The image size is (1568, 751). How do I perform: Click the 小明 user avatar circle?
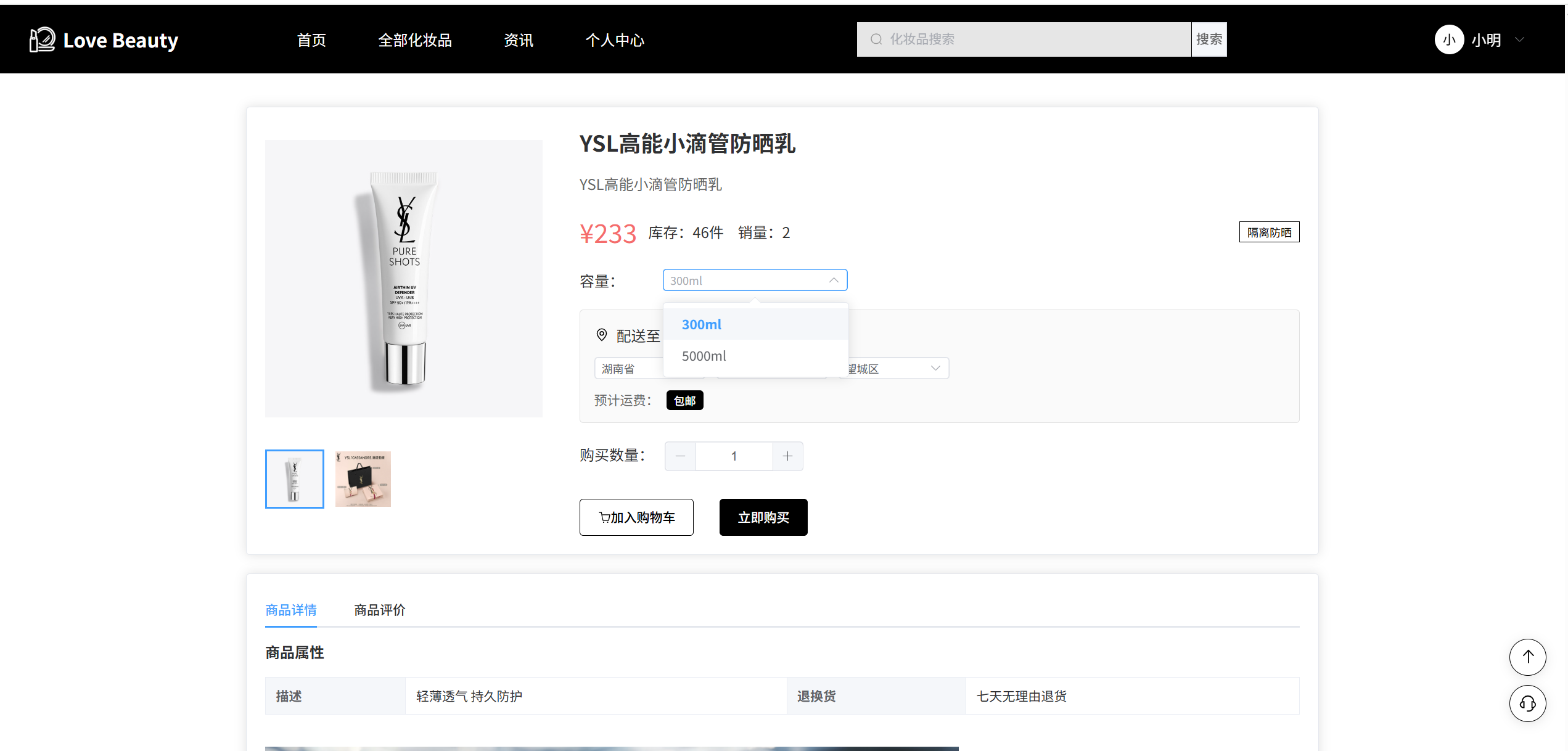coord(1448,40)
